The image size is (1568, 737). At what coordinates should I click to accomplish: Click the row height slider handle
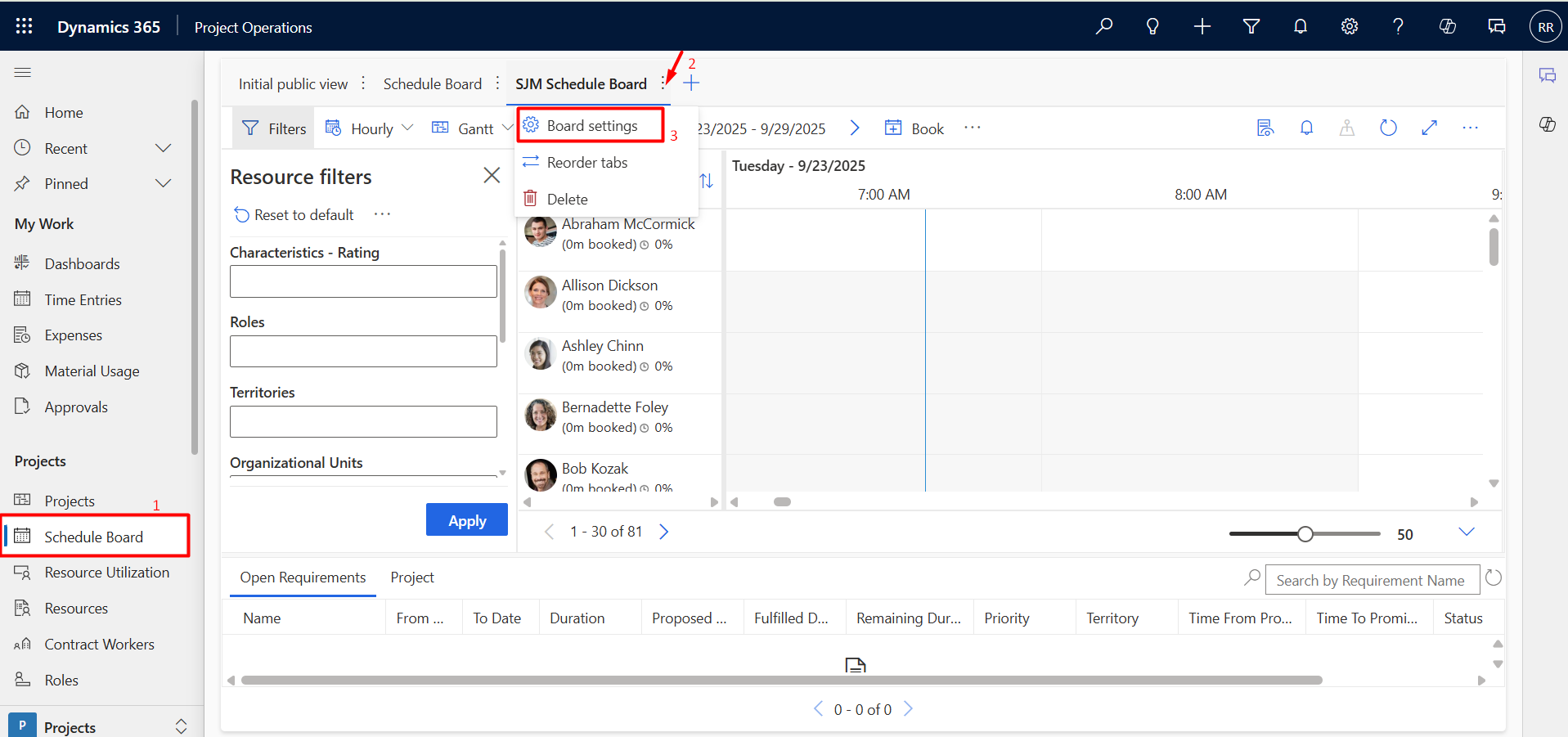[x=1305, y=534]
